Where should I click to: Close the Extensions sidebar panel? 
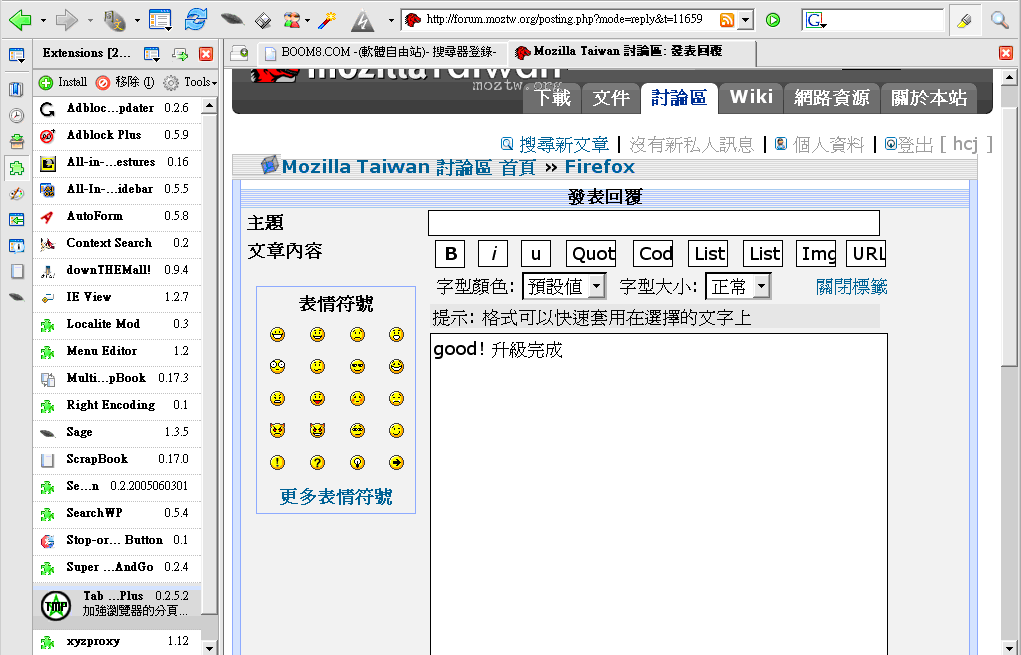coord(206,53)
